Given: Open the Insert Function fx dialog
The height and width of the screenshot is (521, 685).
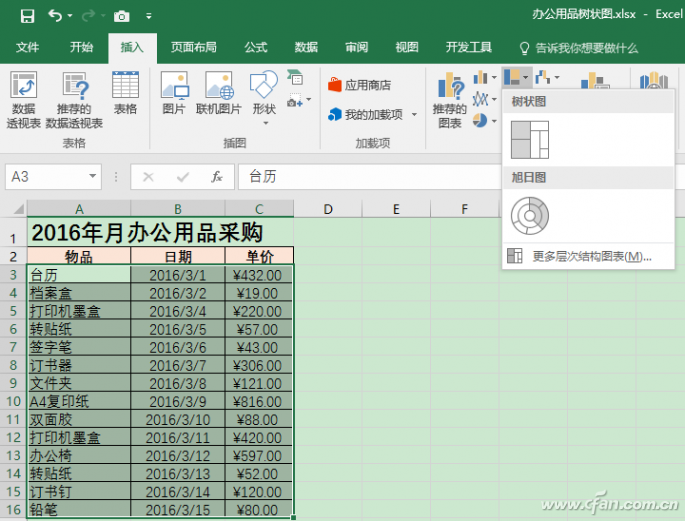Looking at the screenshot, I should 217,177.
